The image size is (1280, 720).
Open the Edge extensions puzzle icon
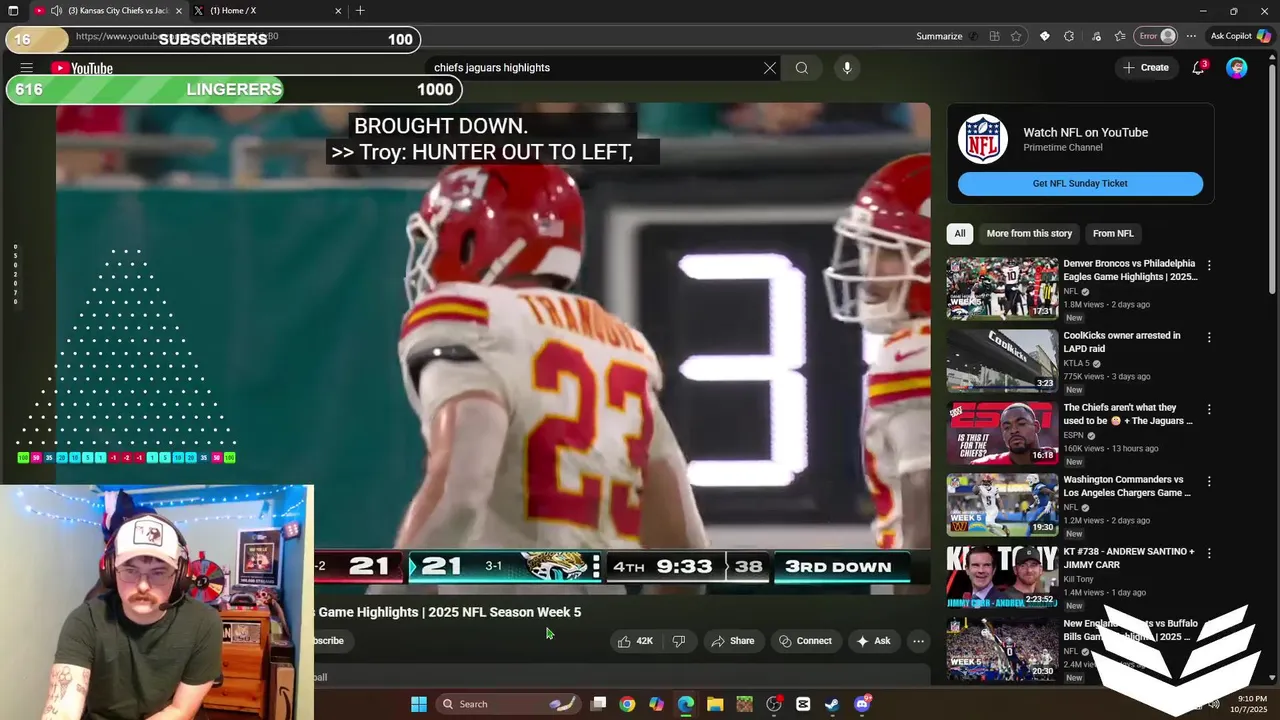[1069, 36]
